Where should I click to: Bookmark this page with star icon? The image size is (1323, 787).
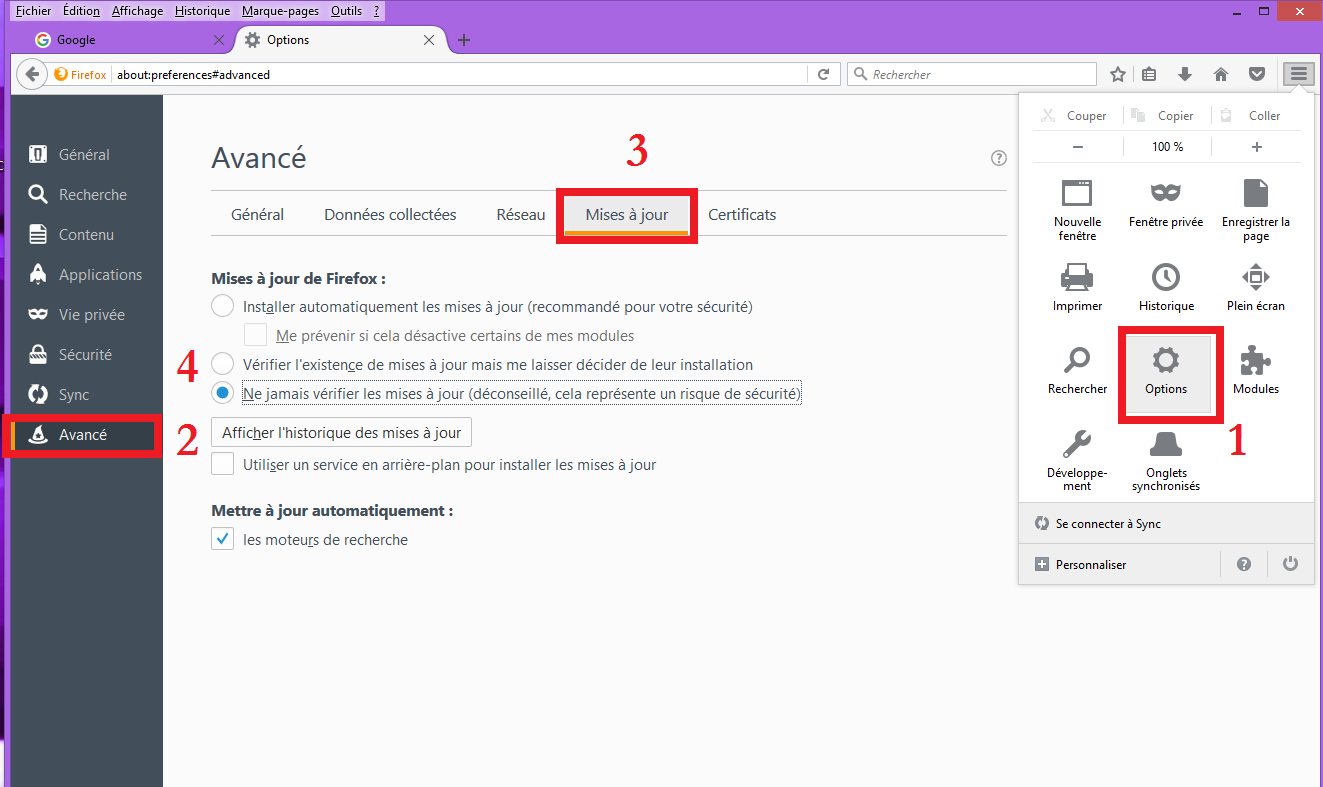(x=1118, y=74)
